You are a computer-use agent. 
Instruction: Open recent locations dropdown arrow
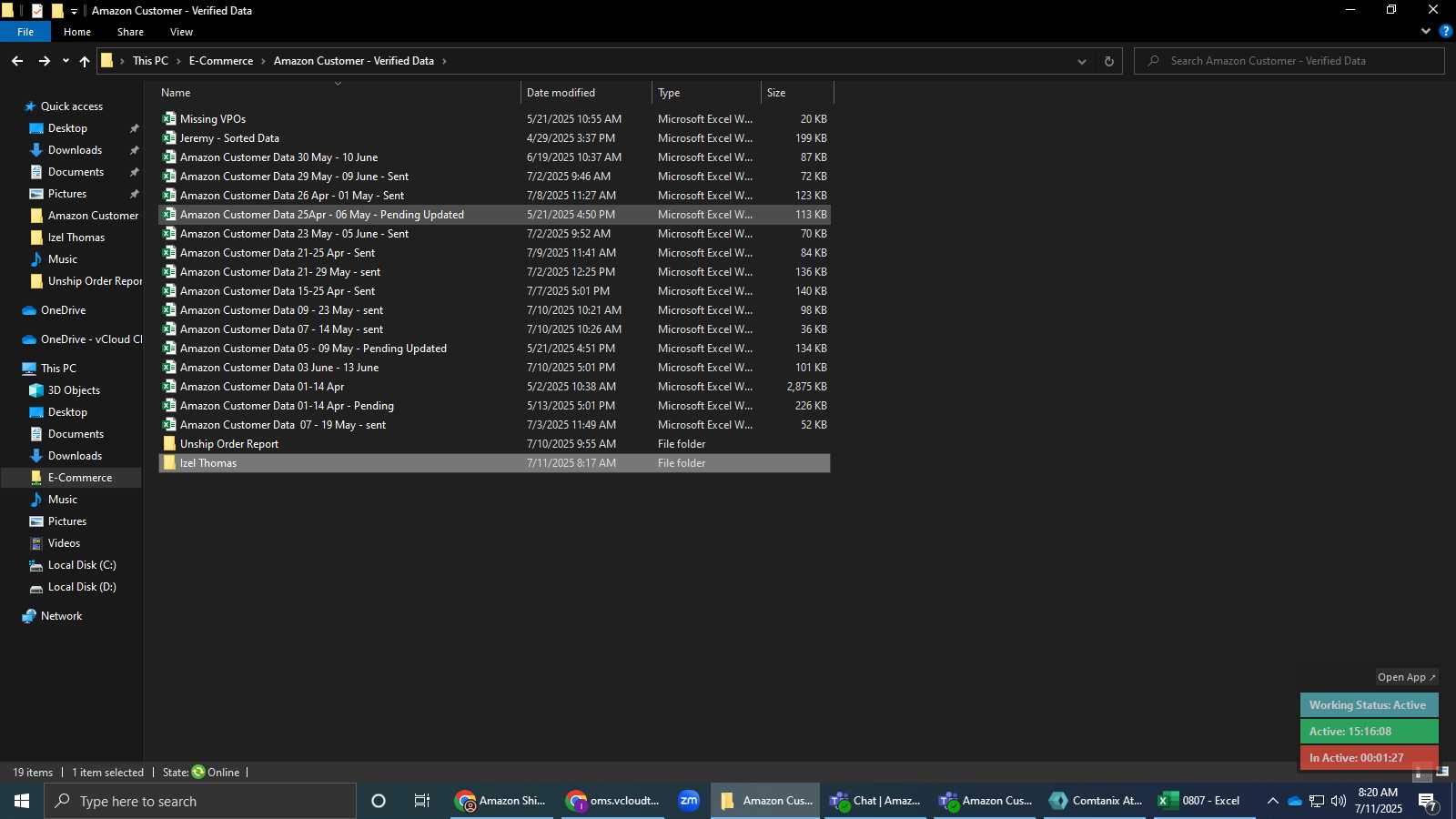point(66,61)
